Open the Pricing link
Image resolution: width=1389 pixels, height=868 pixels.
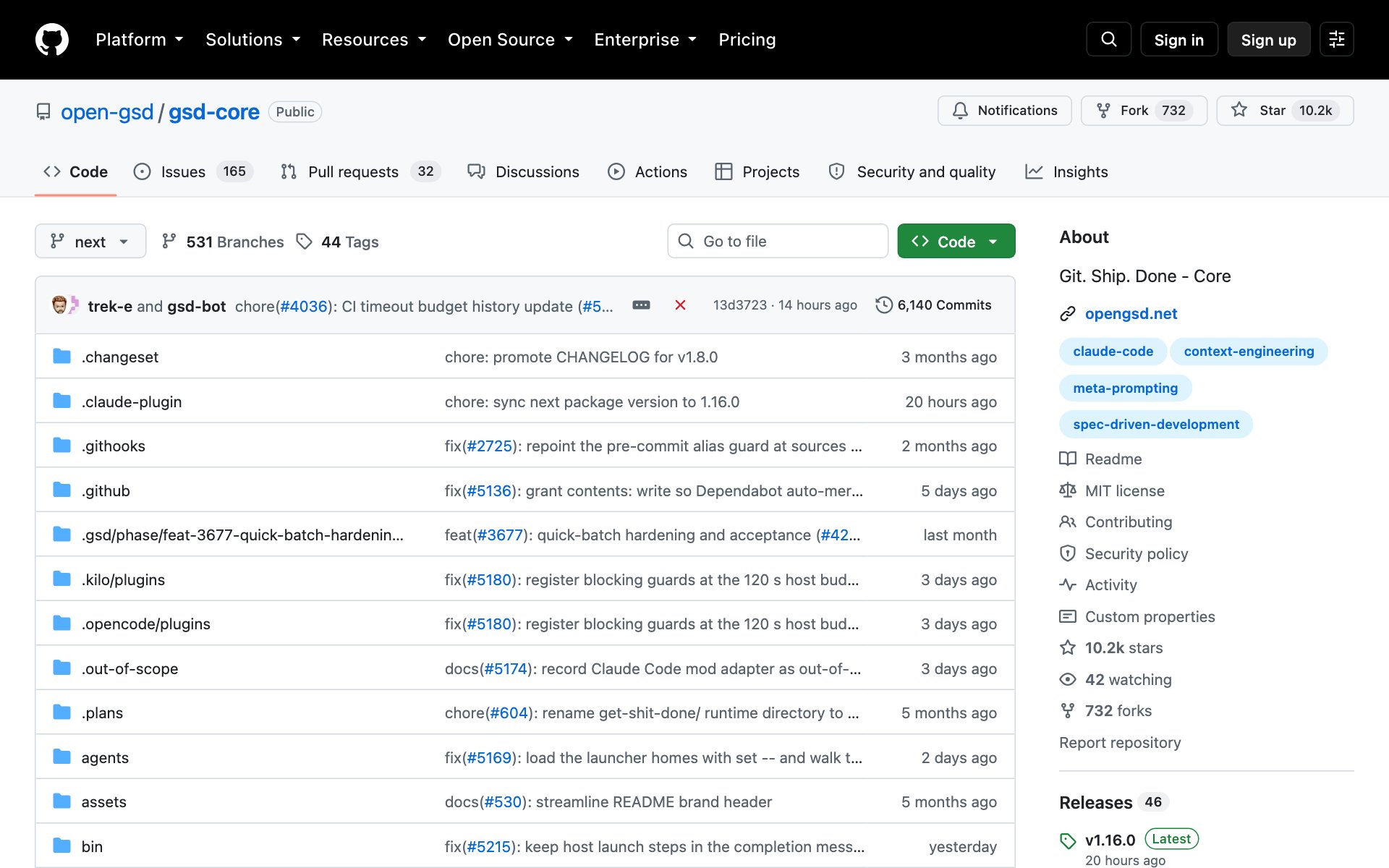(x=747, y=40)
